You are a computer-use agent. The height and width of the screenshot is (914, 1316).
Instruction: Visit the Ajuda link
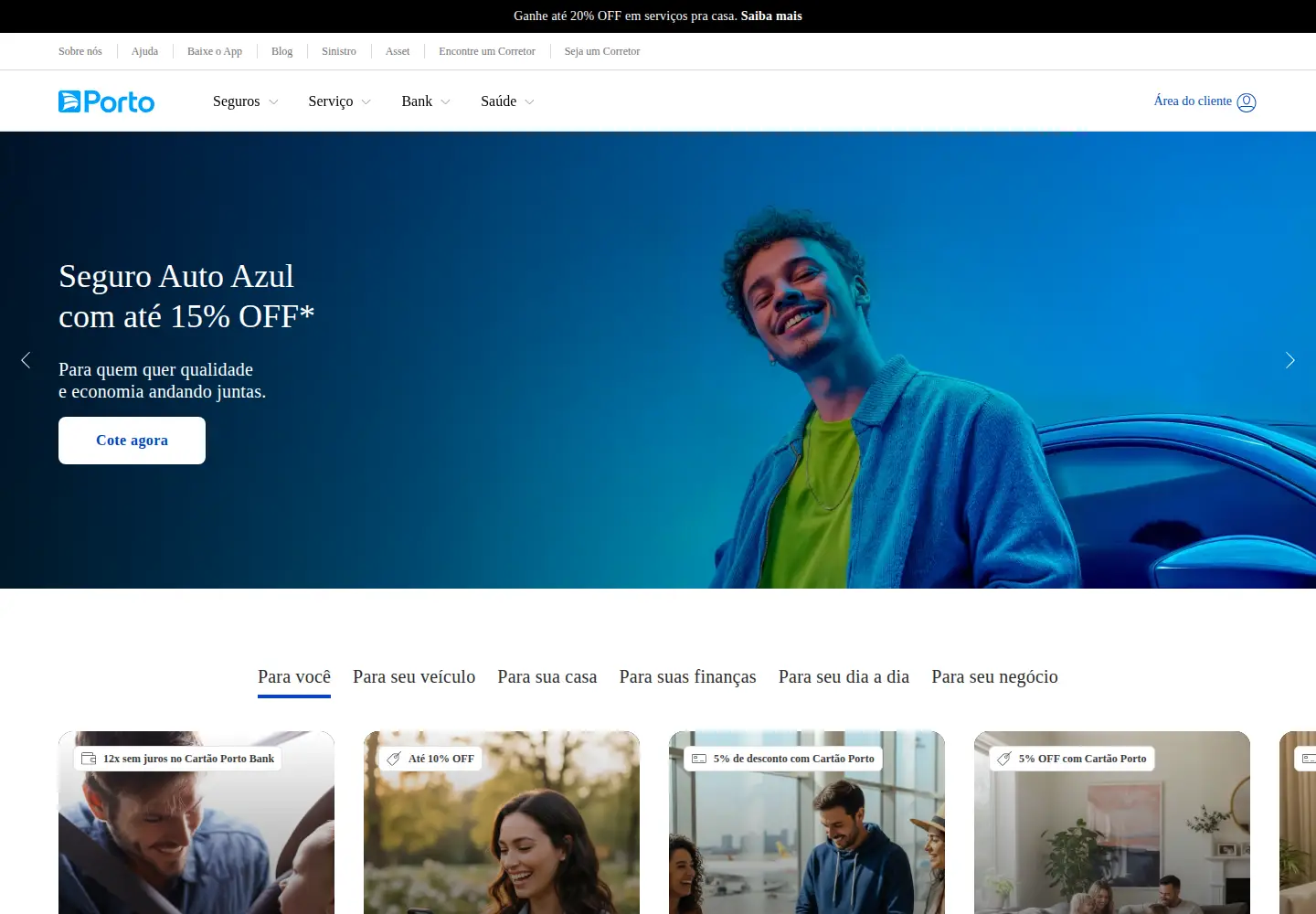(x=144, y=51)
